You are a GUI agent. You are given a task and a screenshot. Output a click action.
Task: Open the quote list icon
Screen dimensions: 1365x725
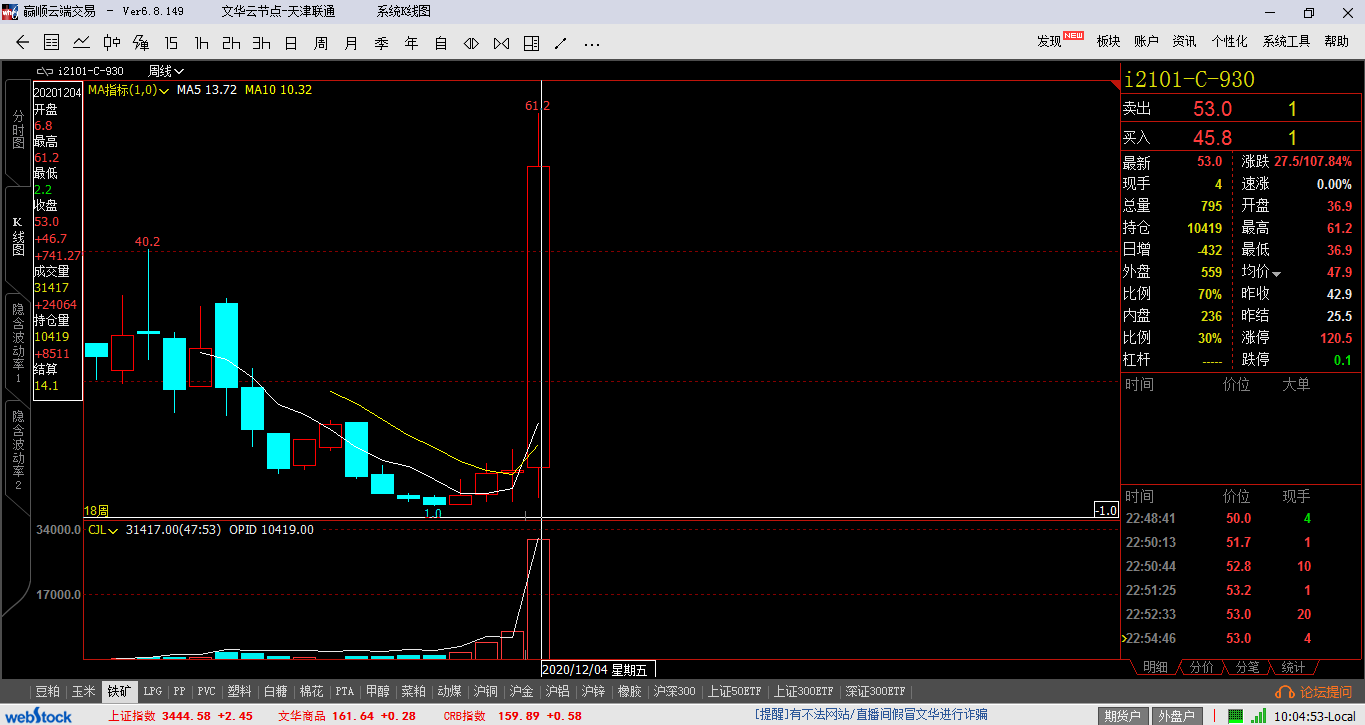coord(52,43)
